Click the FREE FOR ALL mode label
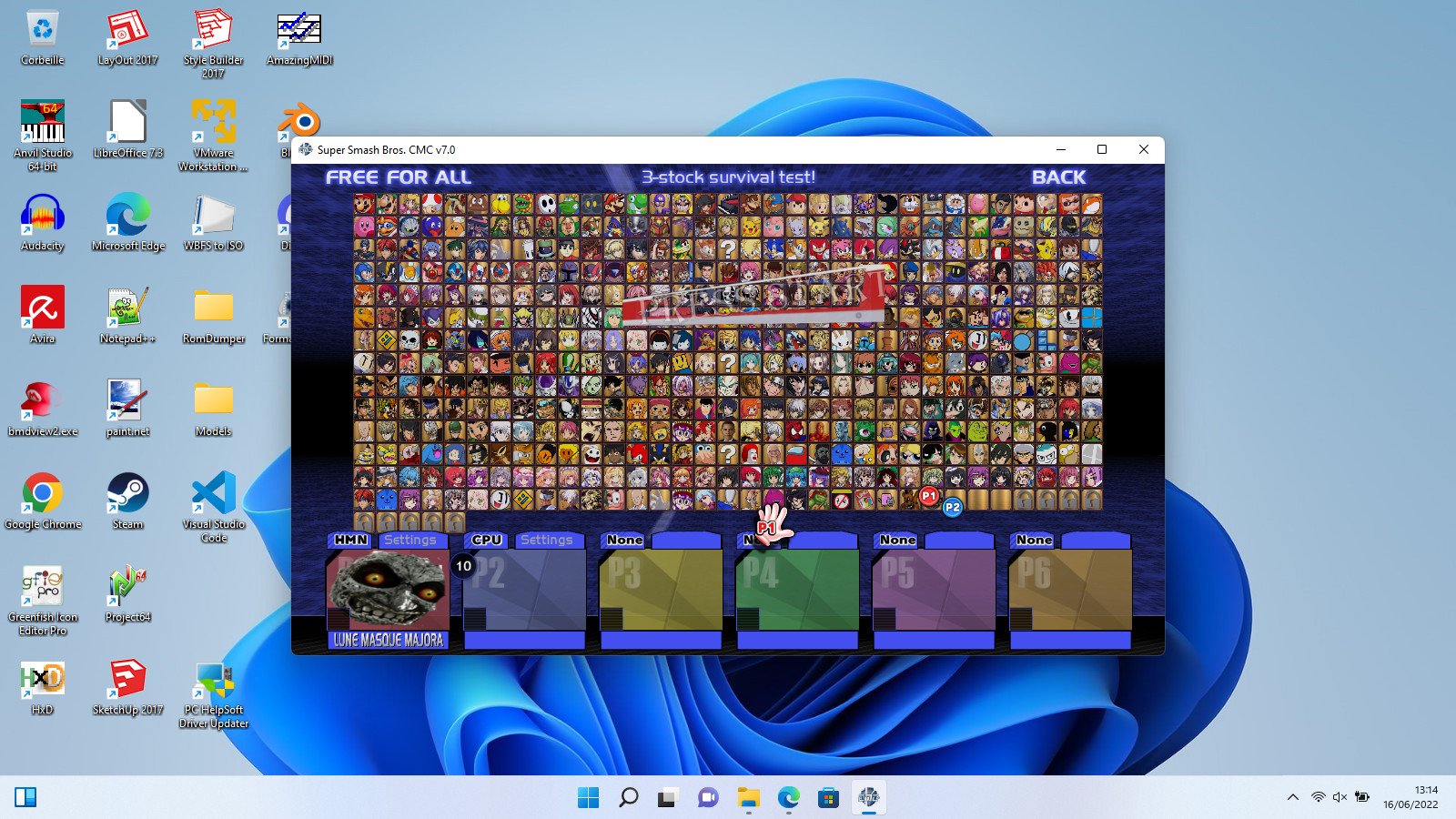1456x819 pixels. (x=396, y=177)
